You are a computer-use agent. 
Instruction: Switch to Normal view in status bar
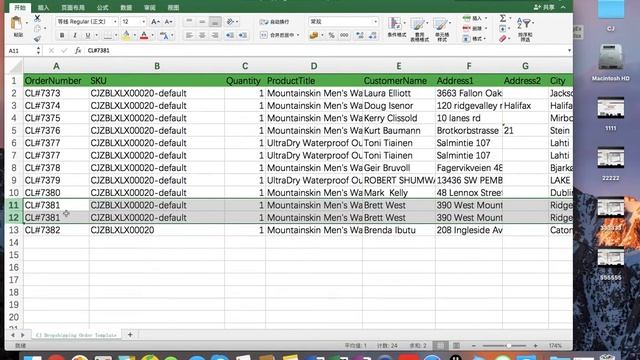pos(440,346)
